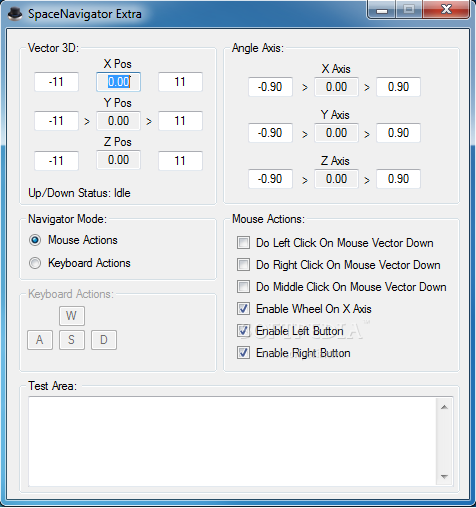Toggle Enable Right Button checkbox

(243, 353)
